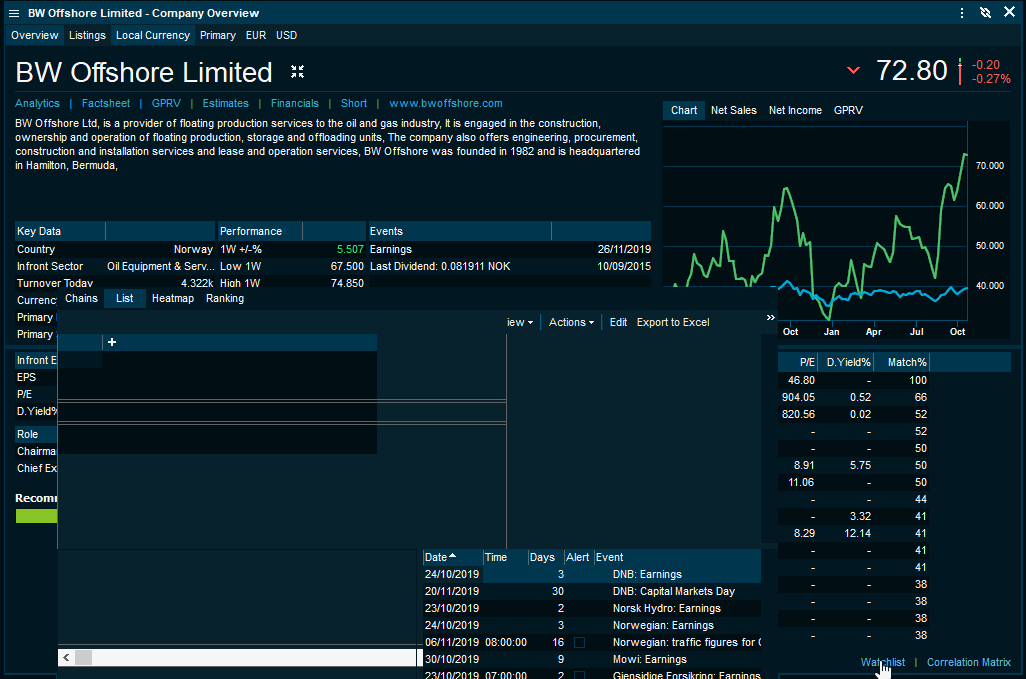Click Export to Excel

point(672,322)
